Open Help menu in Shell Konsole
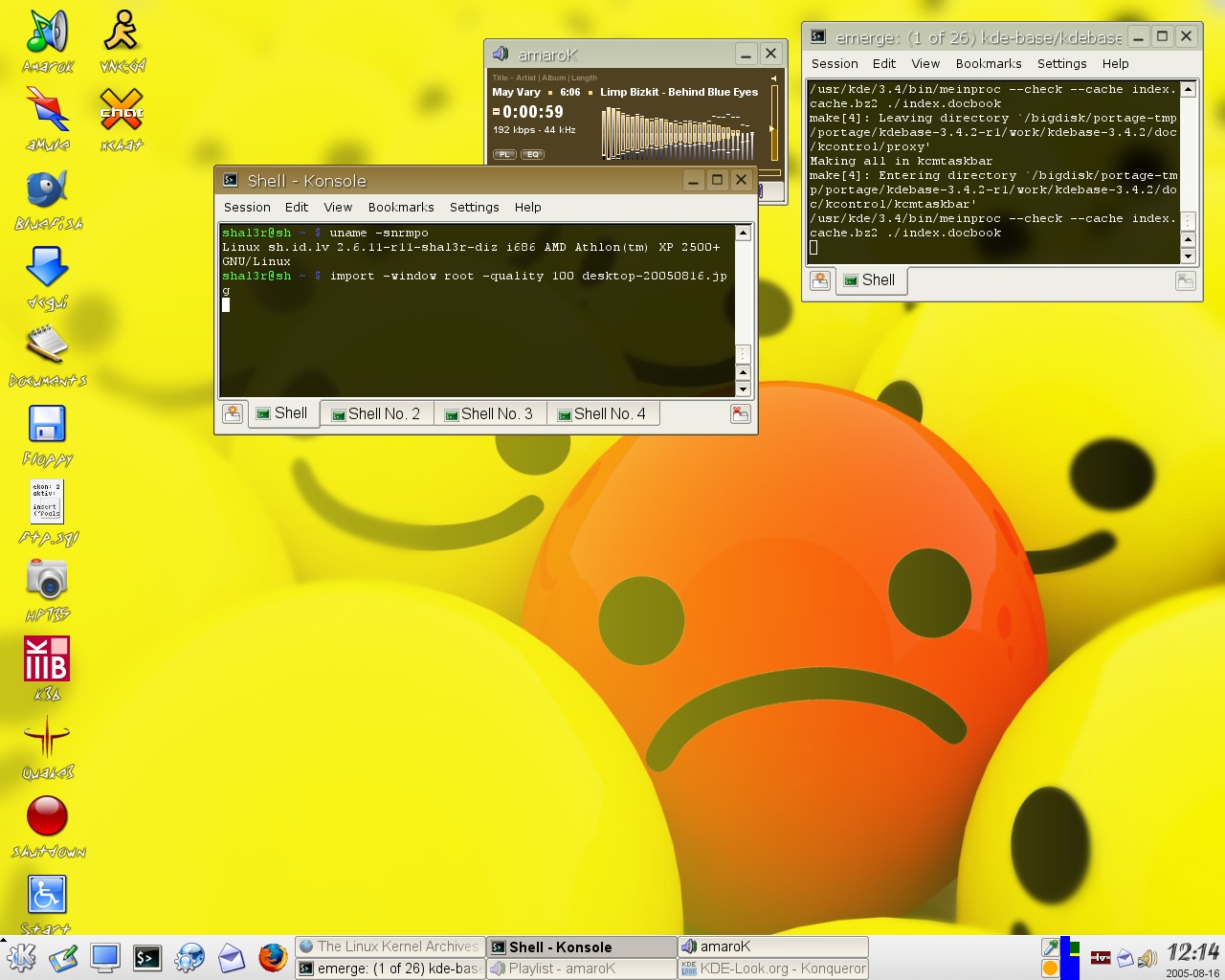Viewport: 1225px width, 980px height. tap(527, 207)
